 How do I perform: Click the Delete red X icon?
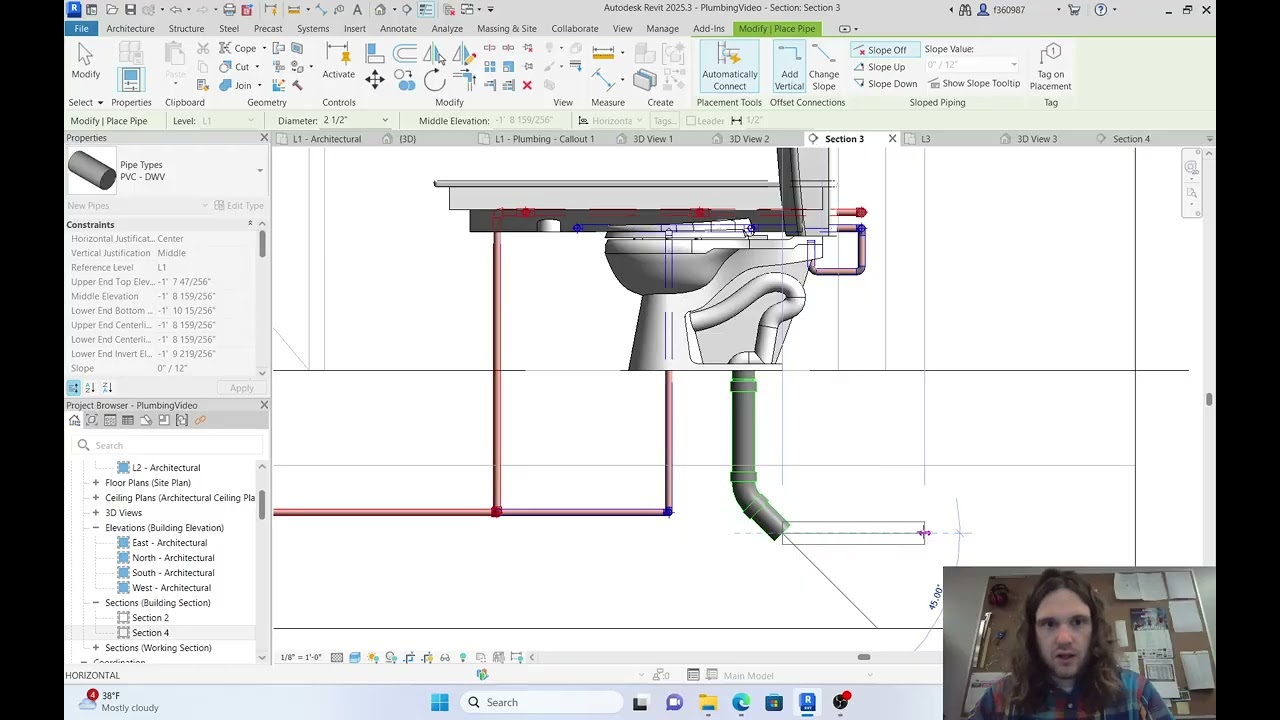(527, 86)
